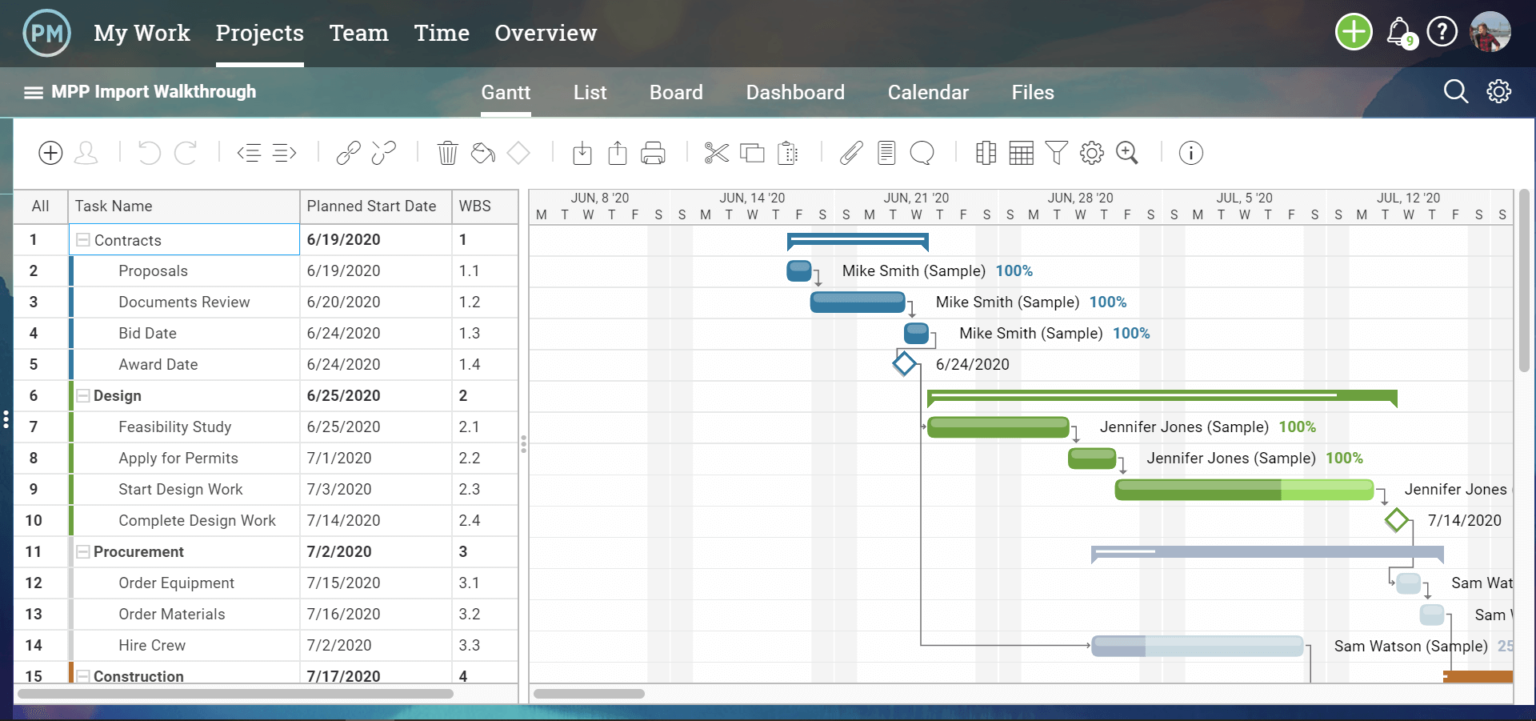Open the hamburger menu beside project name
The width and height of the screenshot is (1536, 721).
33,93
